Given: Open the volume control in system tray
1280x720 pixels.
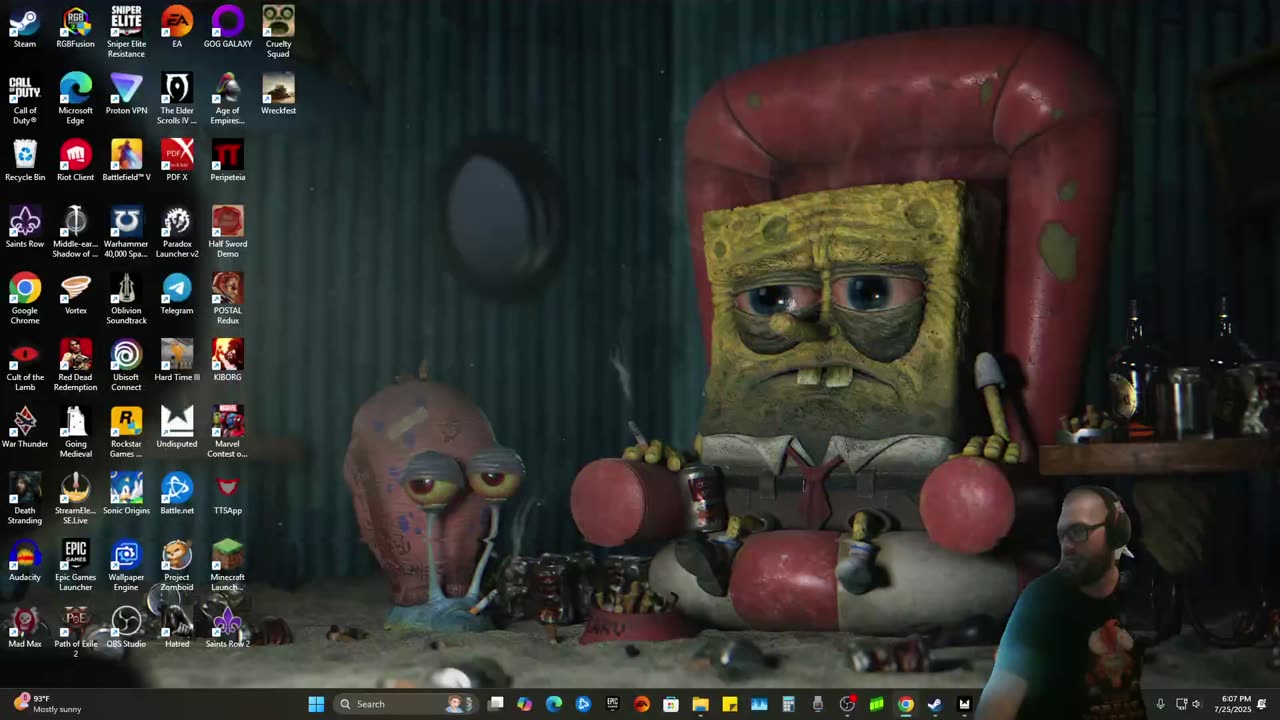Looking at the screenshot, I should pos(1196,704).
